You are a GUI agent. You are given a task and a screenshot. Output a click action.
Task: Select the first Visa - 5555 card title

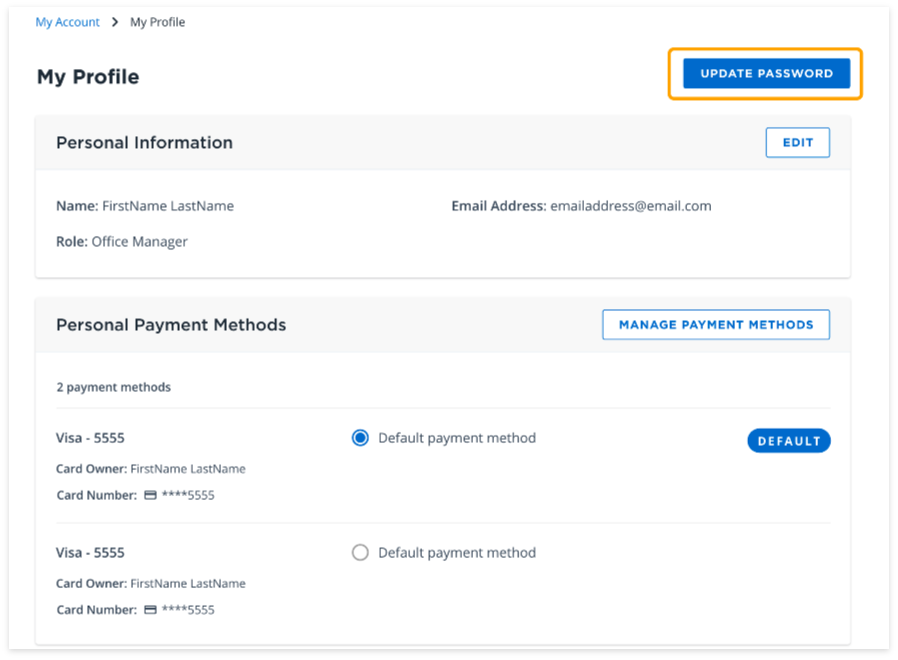(90, 438)
